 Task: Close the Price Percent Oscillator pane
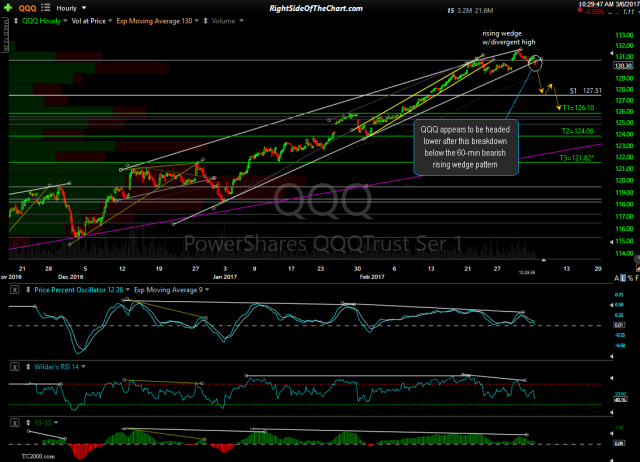pyautogui.click(x=15, y=290)
